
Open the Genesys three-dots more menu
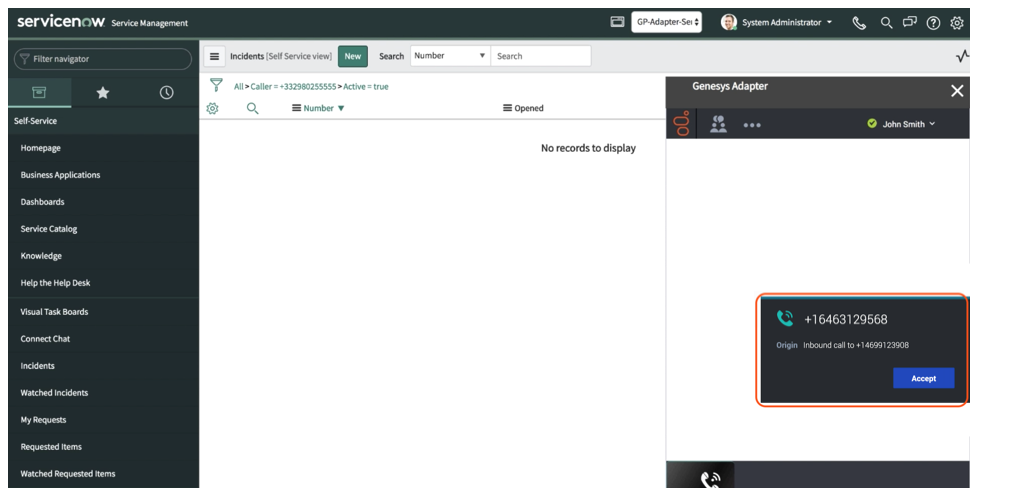click(x=752, y=125)
